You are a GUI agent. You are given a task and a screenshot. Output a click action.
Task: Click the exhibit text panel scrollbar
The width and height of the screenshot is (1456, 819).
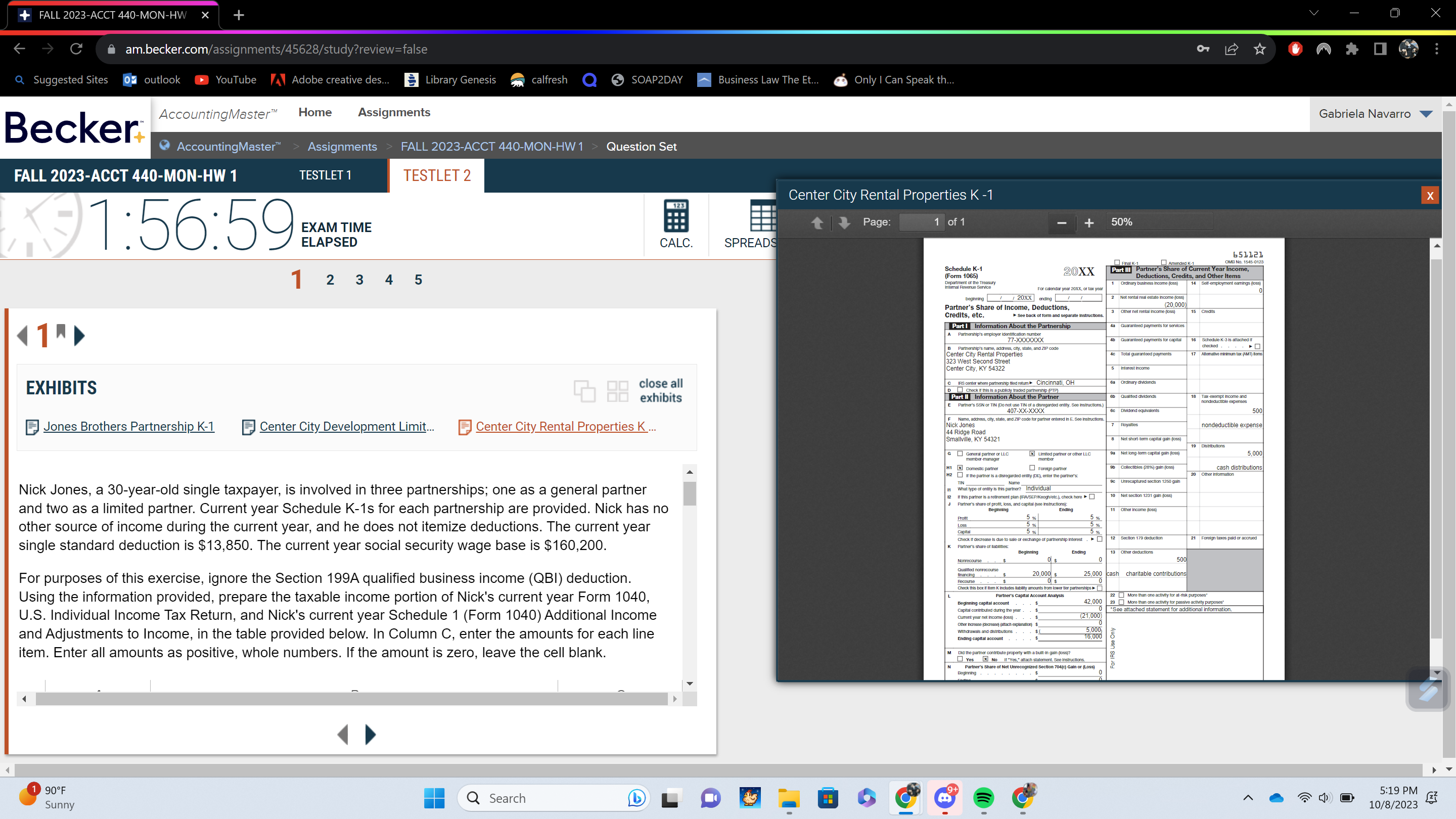[689, 494]
